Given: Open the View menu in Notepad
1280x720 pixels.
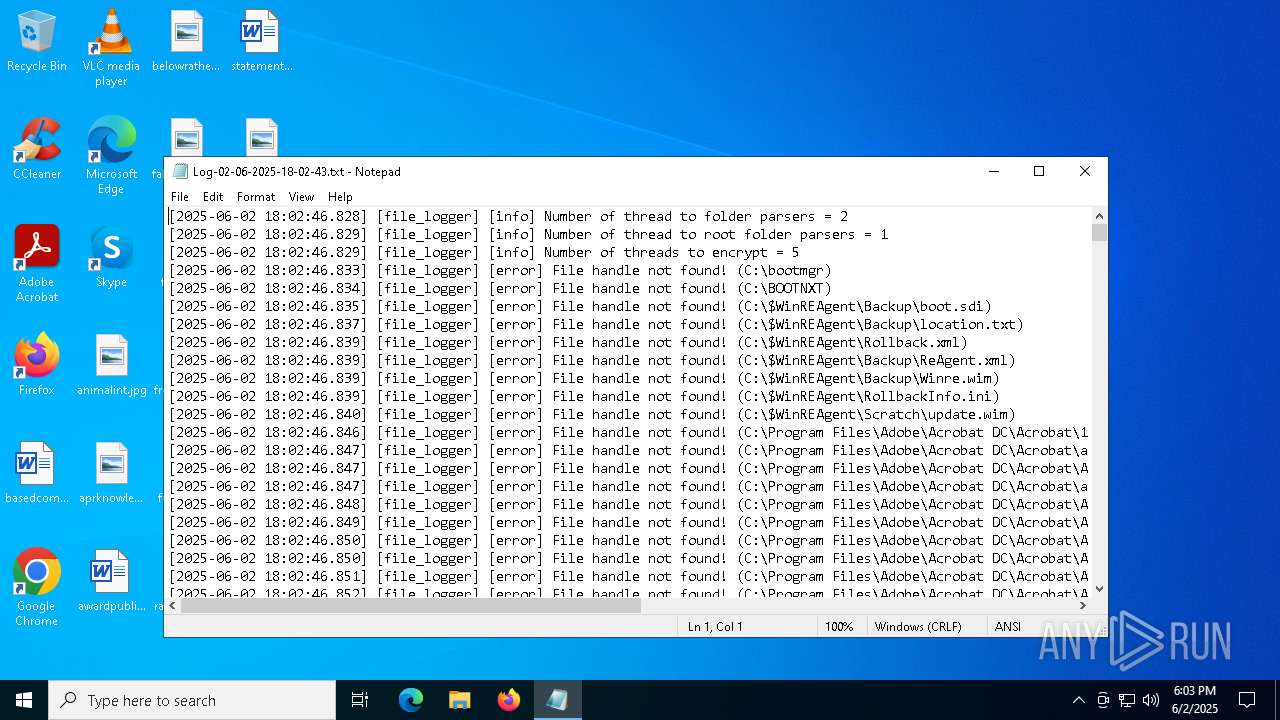Looking at the screenshot, I should point(301,197).
